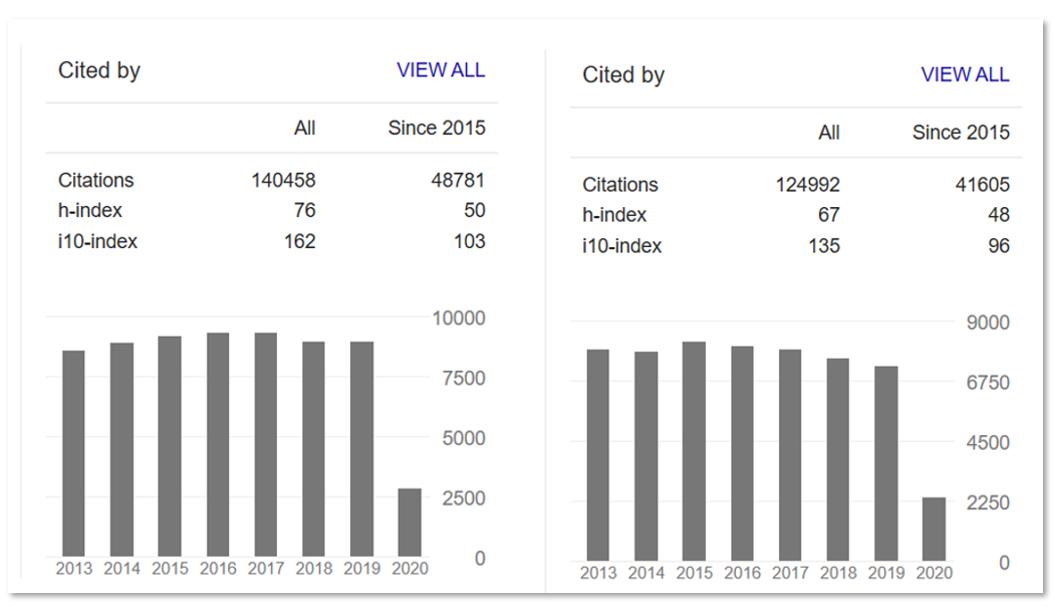Click the h-index label beside value 76
The image size is (1054, 607).
pyautogui.click(x=90, y=211)
